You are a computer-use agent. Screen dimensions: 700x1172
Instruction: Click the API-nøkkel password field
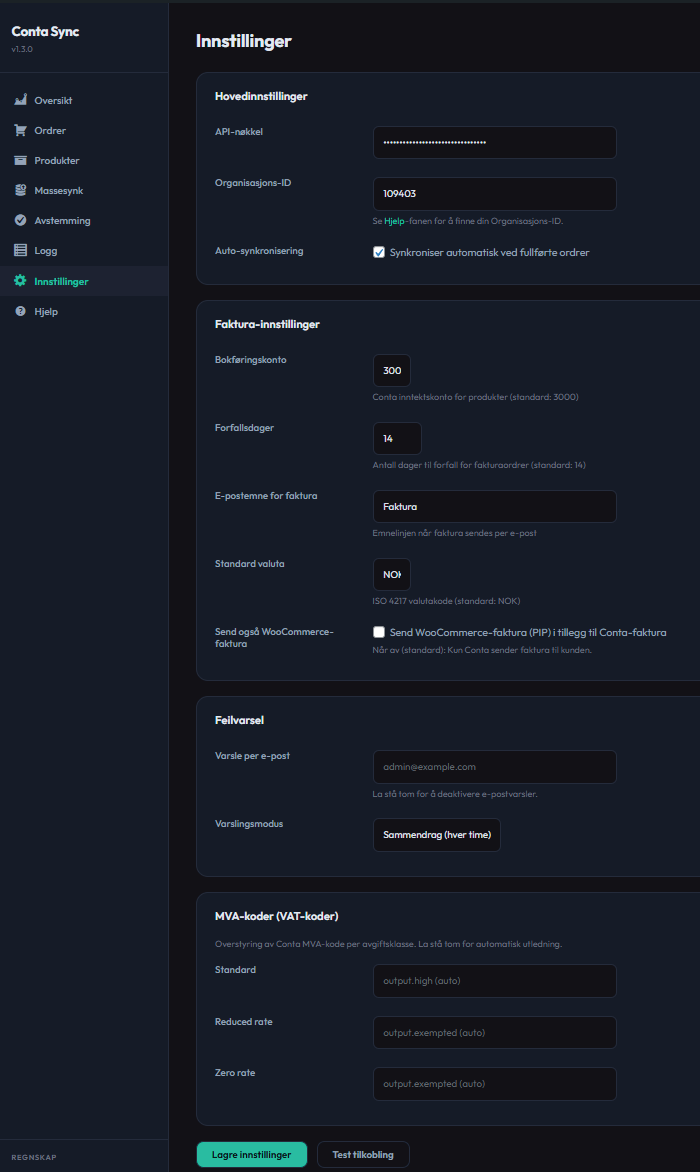[494, 143]
